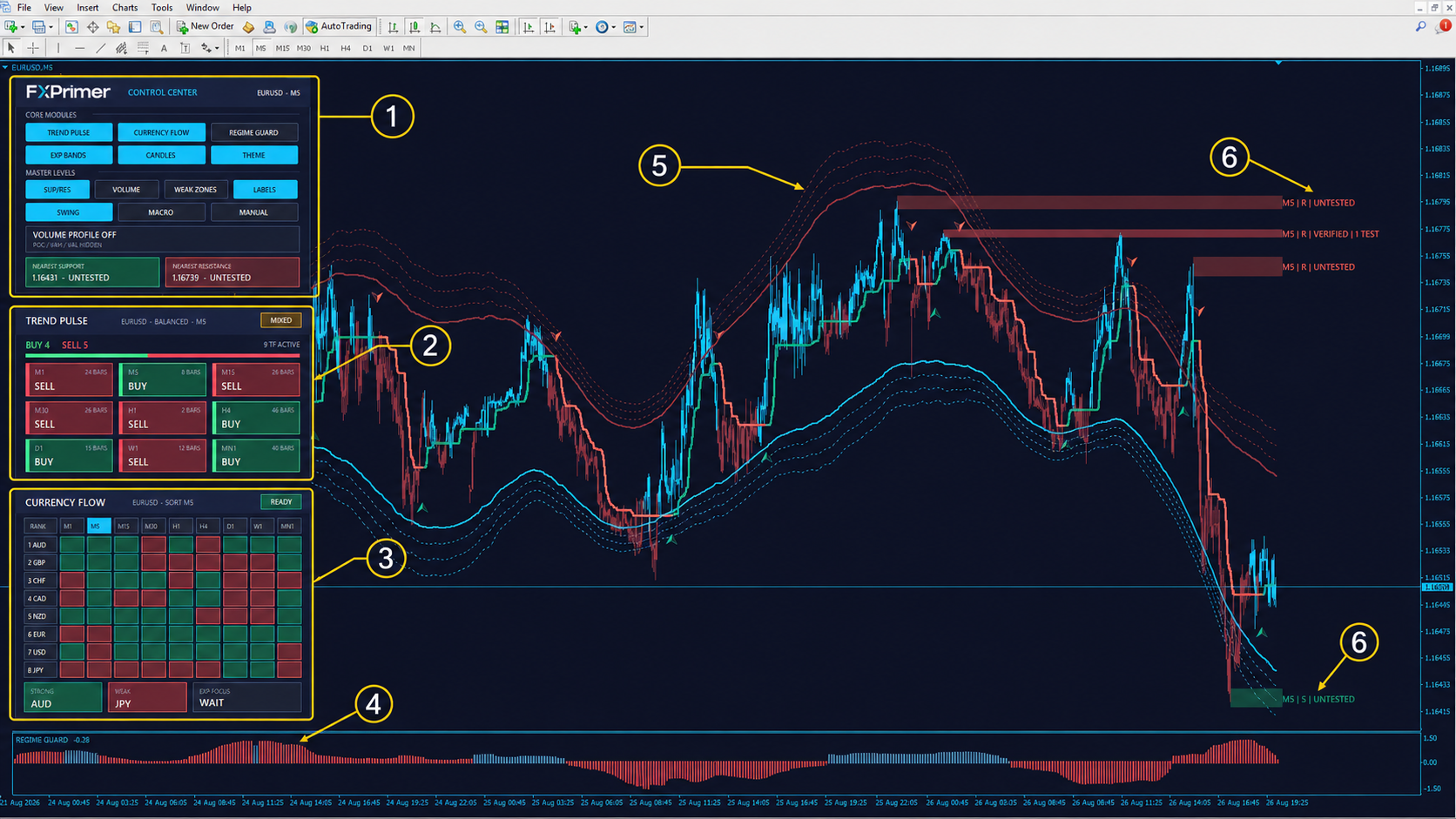Screen dimensions: 1456x819
Task: Open the chart templates dropdown
Action: [642, 27]
